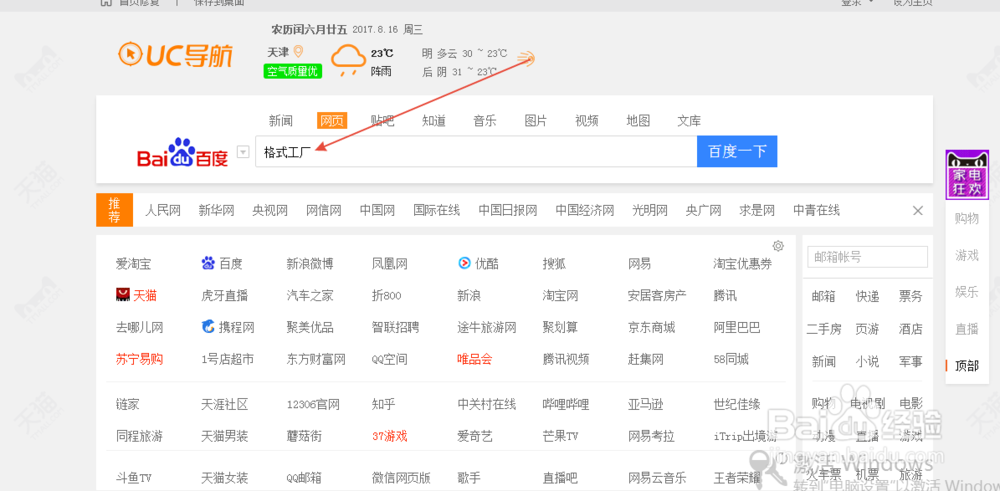The image size is (1000, 491).
Task: Open the 凤凰网 link
Action: [x=390, y=263]
